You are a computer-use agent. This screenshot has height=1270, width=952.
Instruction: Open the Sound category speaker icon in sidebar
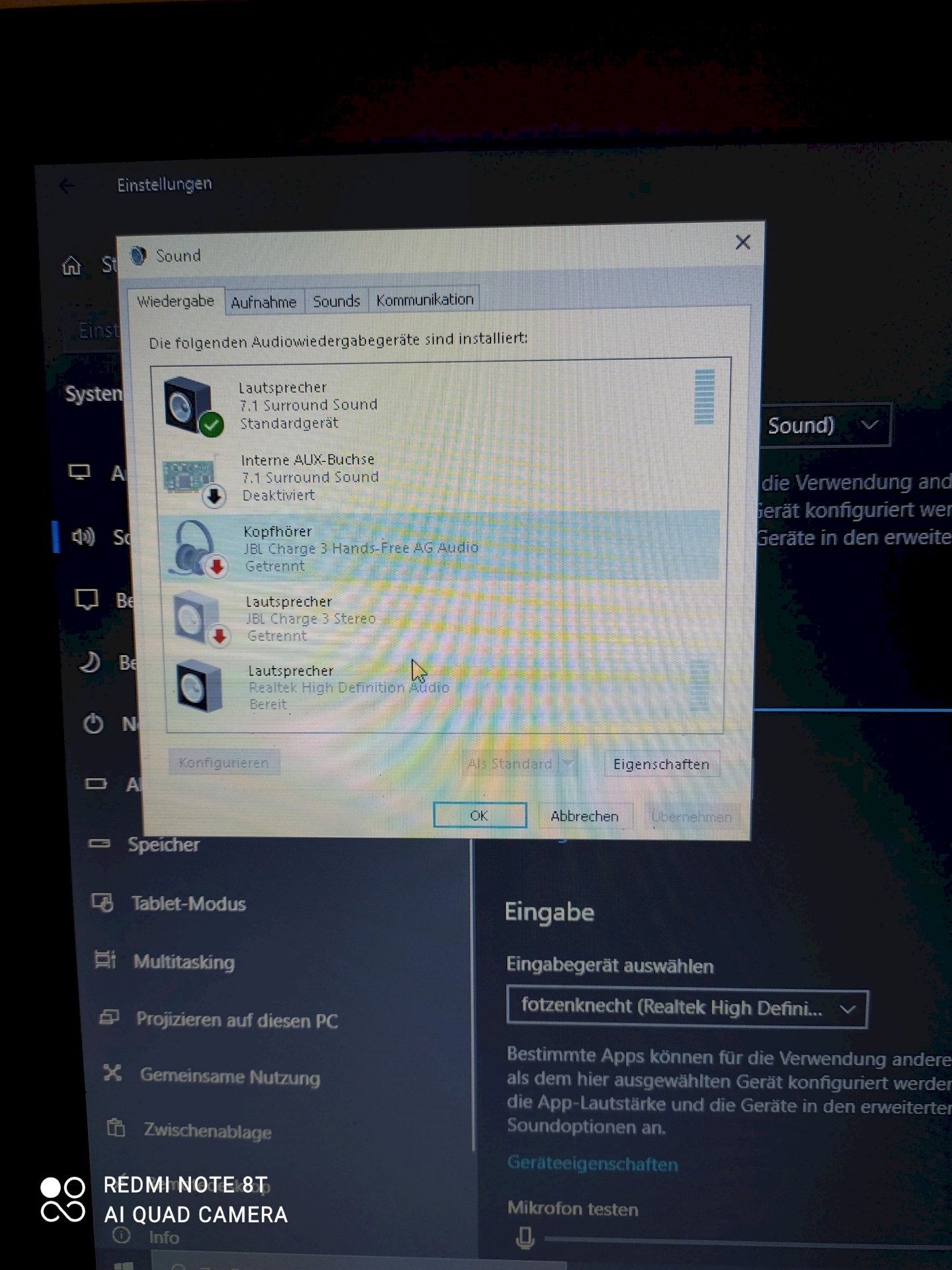[x=83, y=536]
